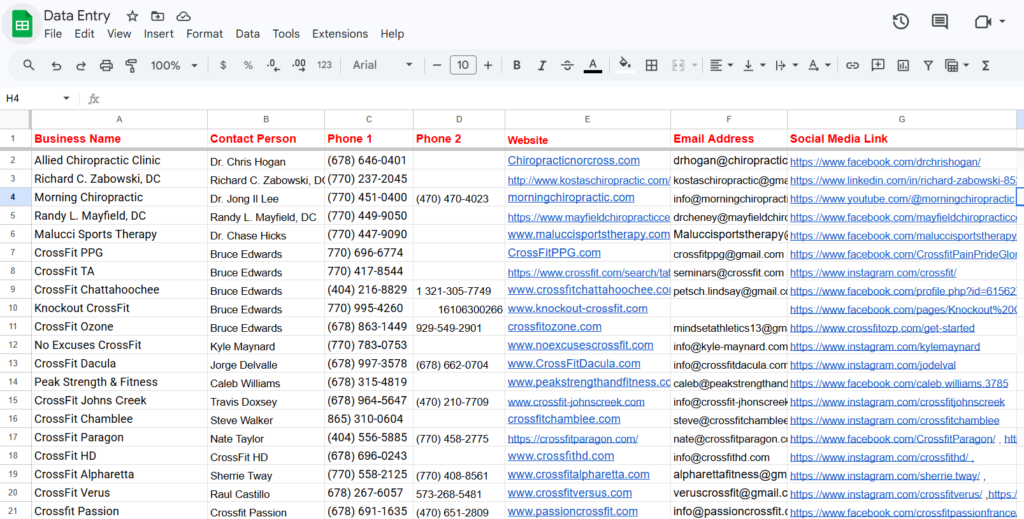Decrease decimal places

(x=272, y=65)
